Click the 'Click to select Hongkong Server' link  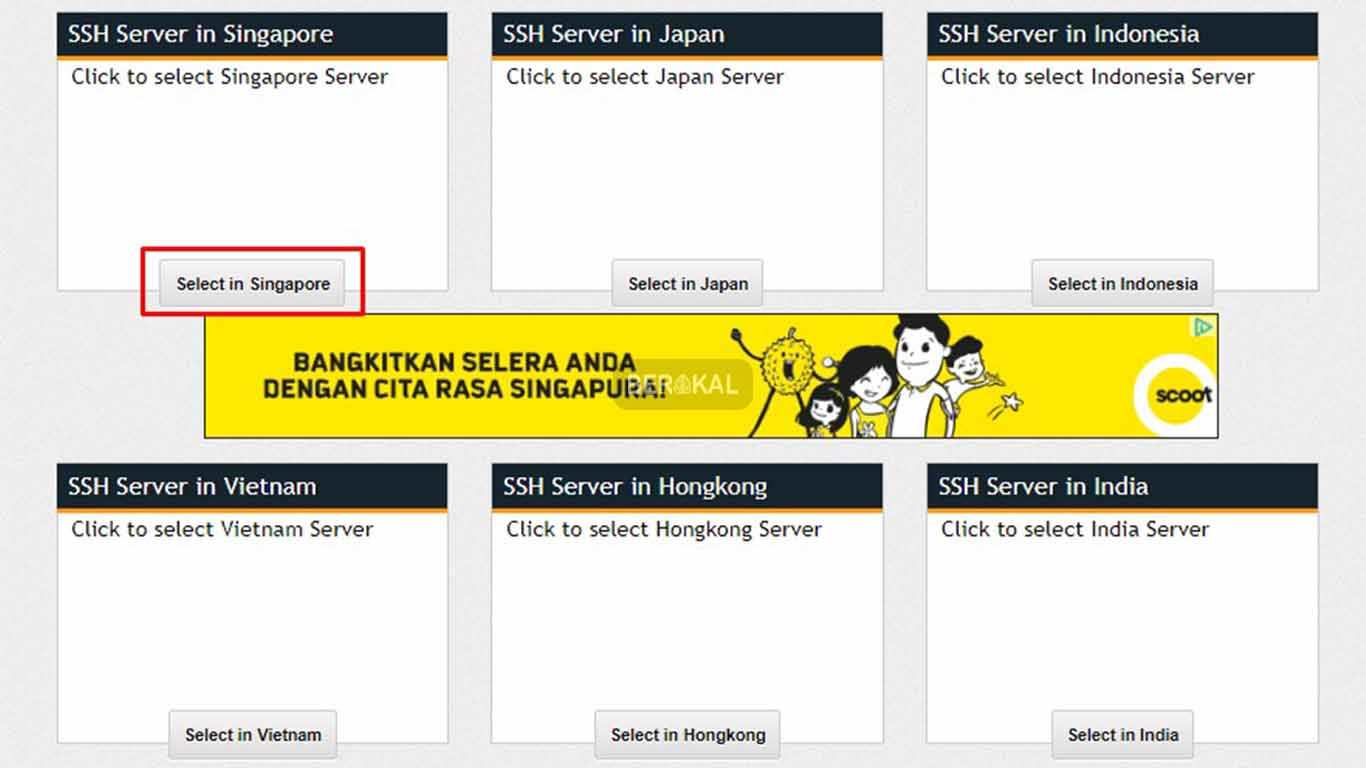pos(663,529)
